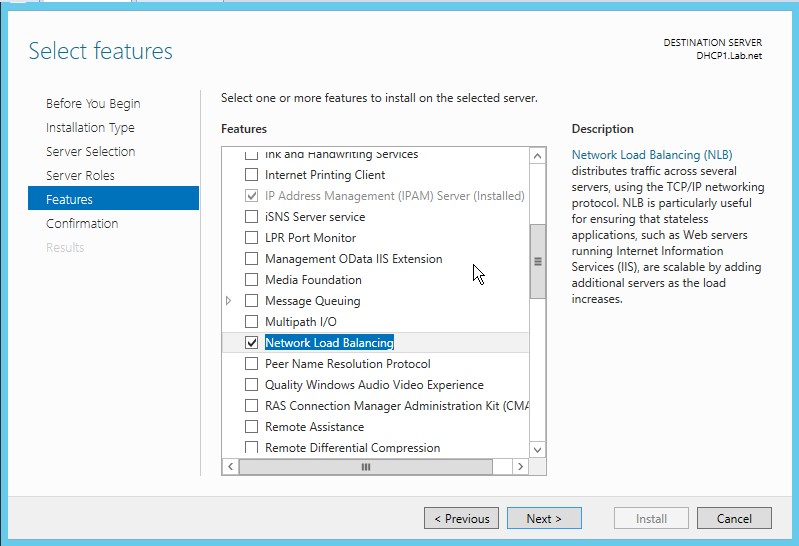Select the LPR Port Monitor checkbox
This screenshot has height=546, width=799.
251,238
